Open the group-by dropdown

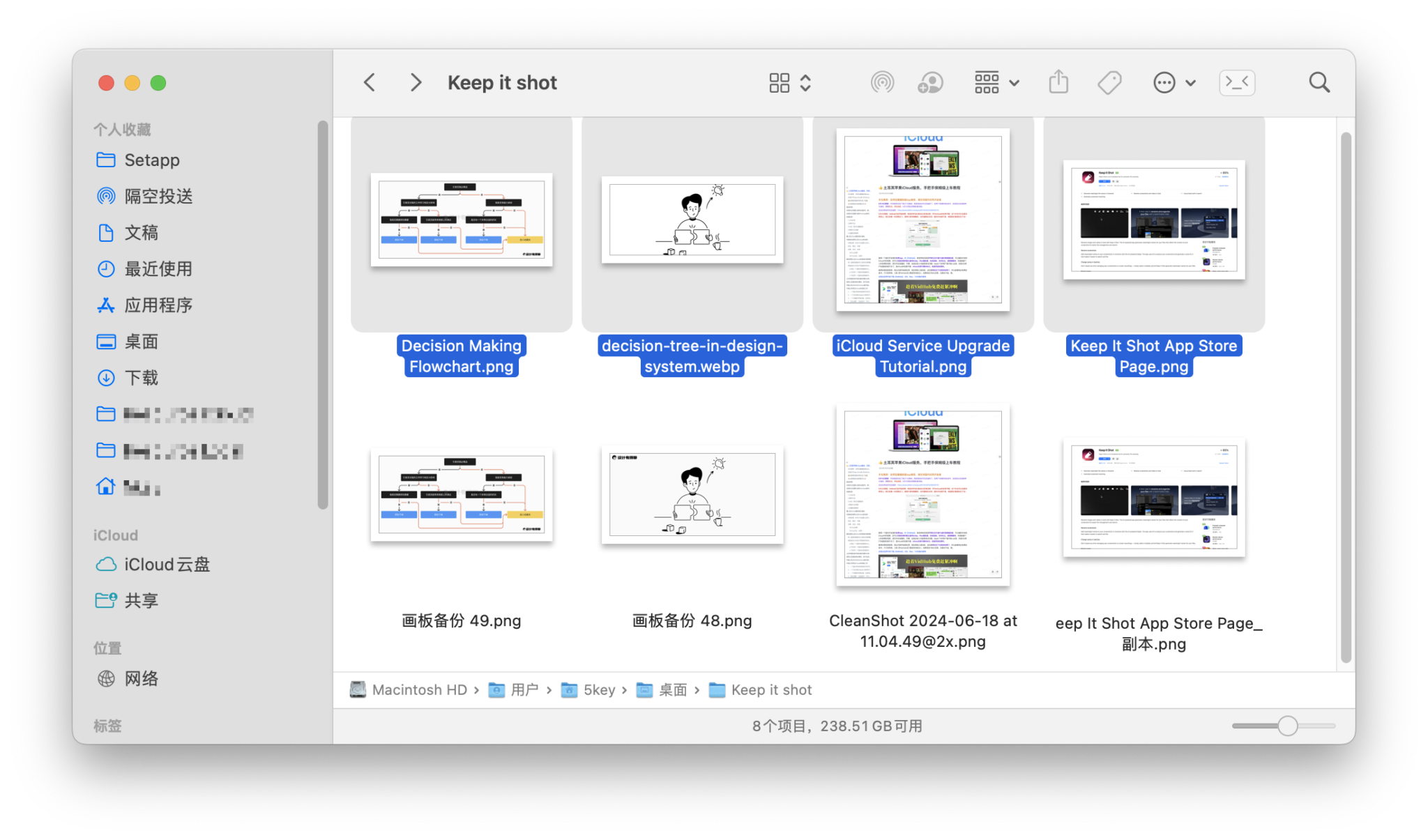pos(996,83)
